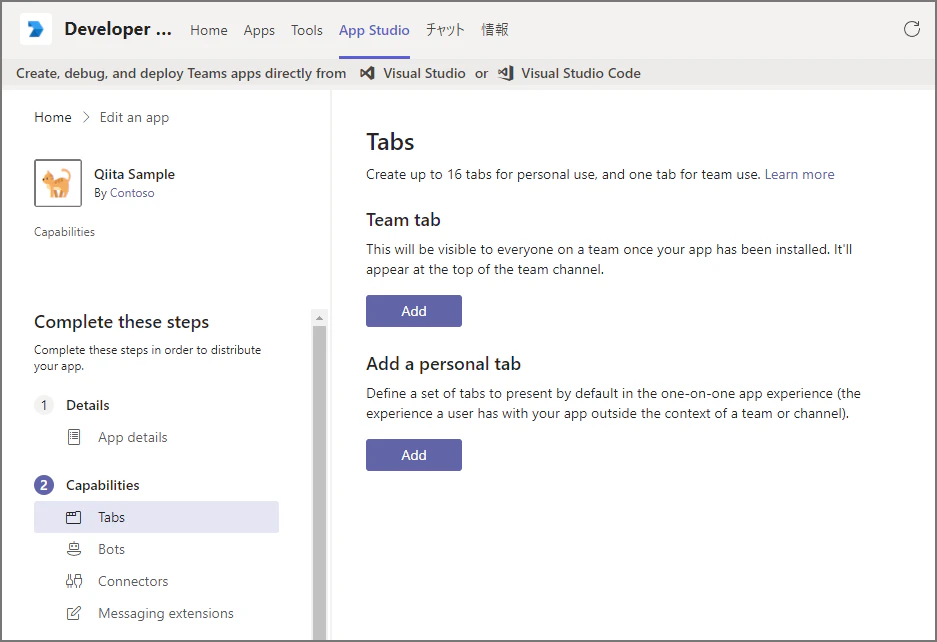The image size is (937, 642).
Task: Click the Capabilities step heading
Action: [x=103, y=485]
